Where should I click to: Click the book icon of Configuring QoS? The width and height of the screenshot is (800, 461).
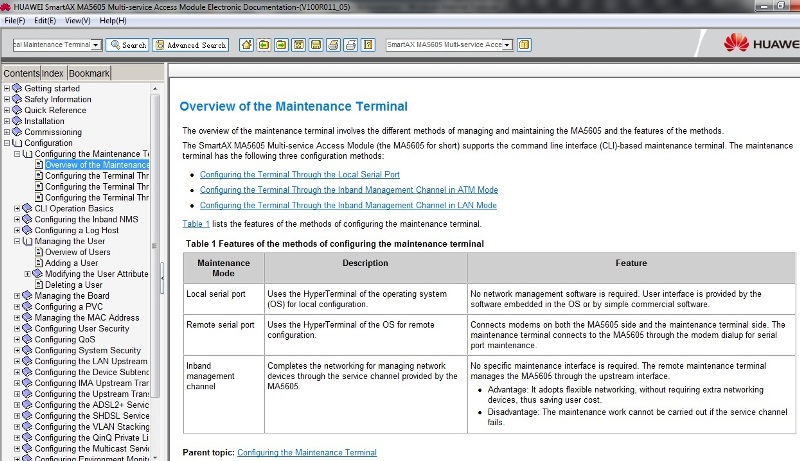[x=27, y=339]
